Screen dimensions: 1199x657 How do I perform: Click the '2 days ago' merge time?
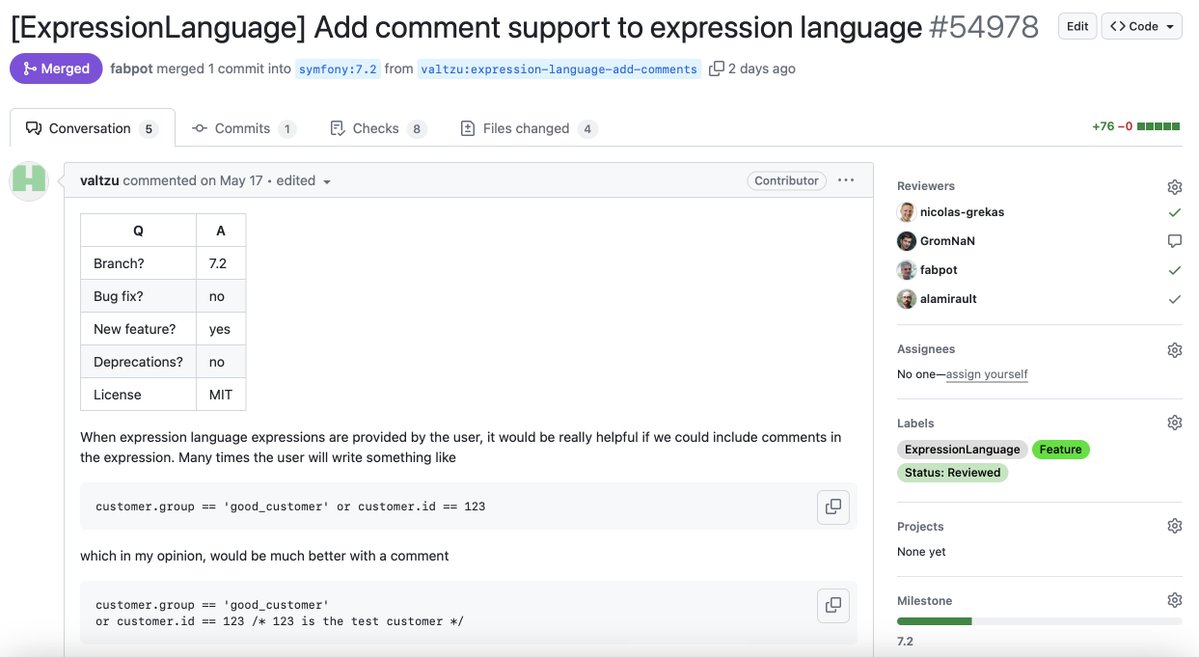[x=762, y=69]
